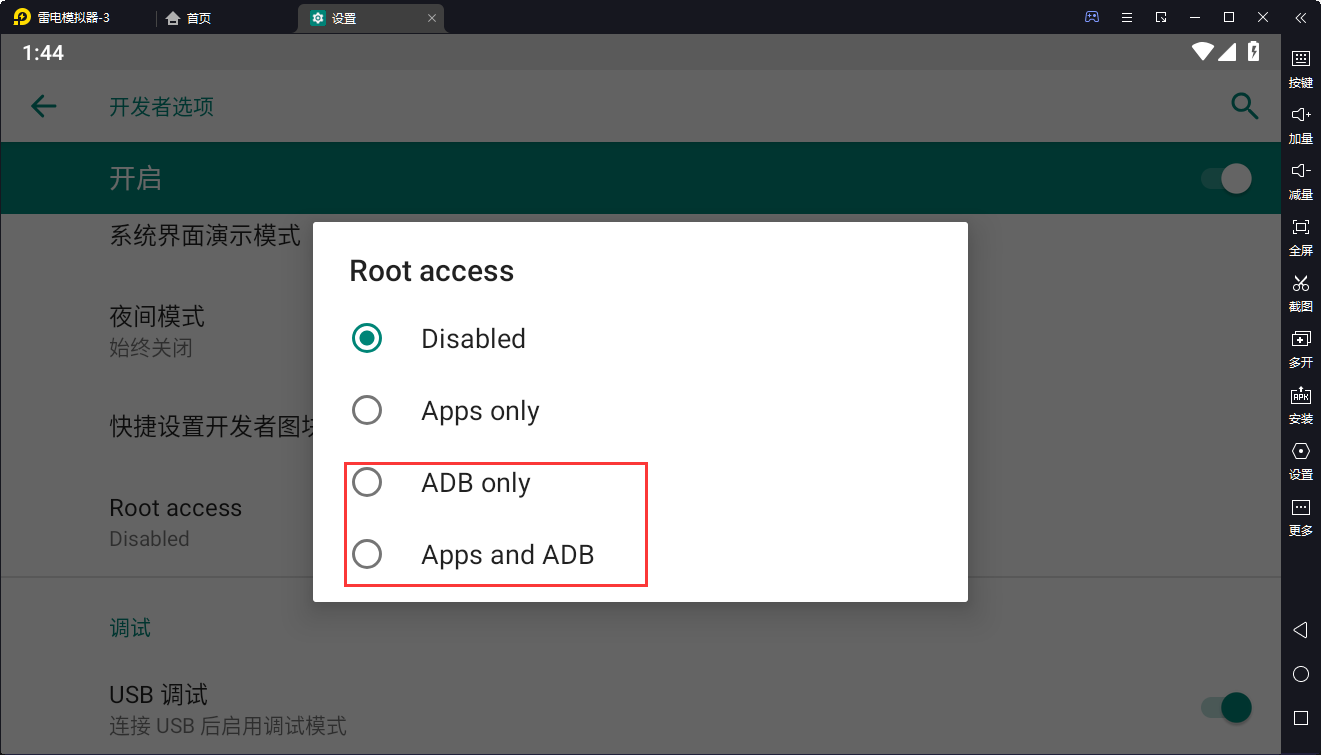
Task: Click the 雷电模拟器-3 app logo
Action: 22,17
